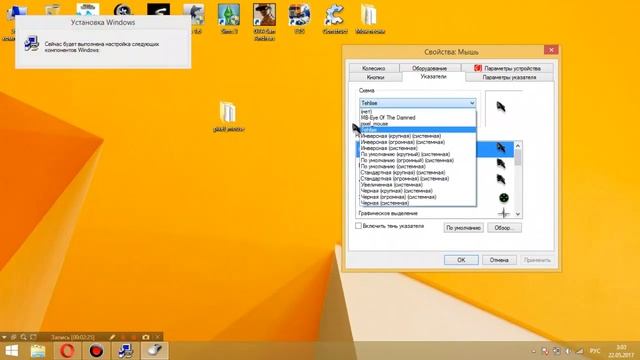Open the Windows Start button
This screenshot has width=640, height=360.
coord(11,351)
